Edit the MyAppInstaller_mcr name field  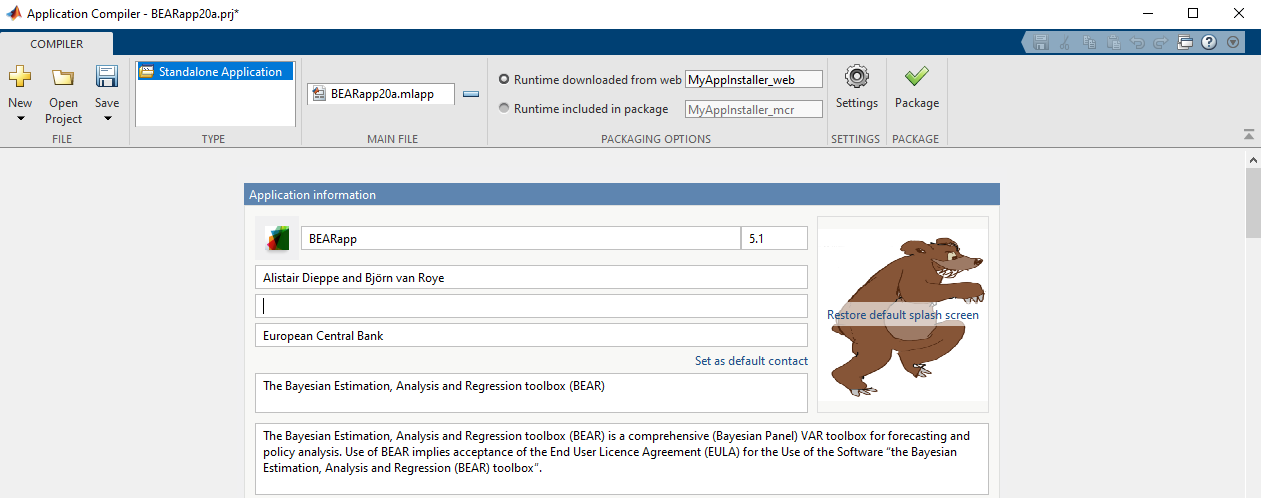point(753,109)
